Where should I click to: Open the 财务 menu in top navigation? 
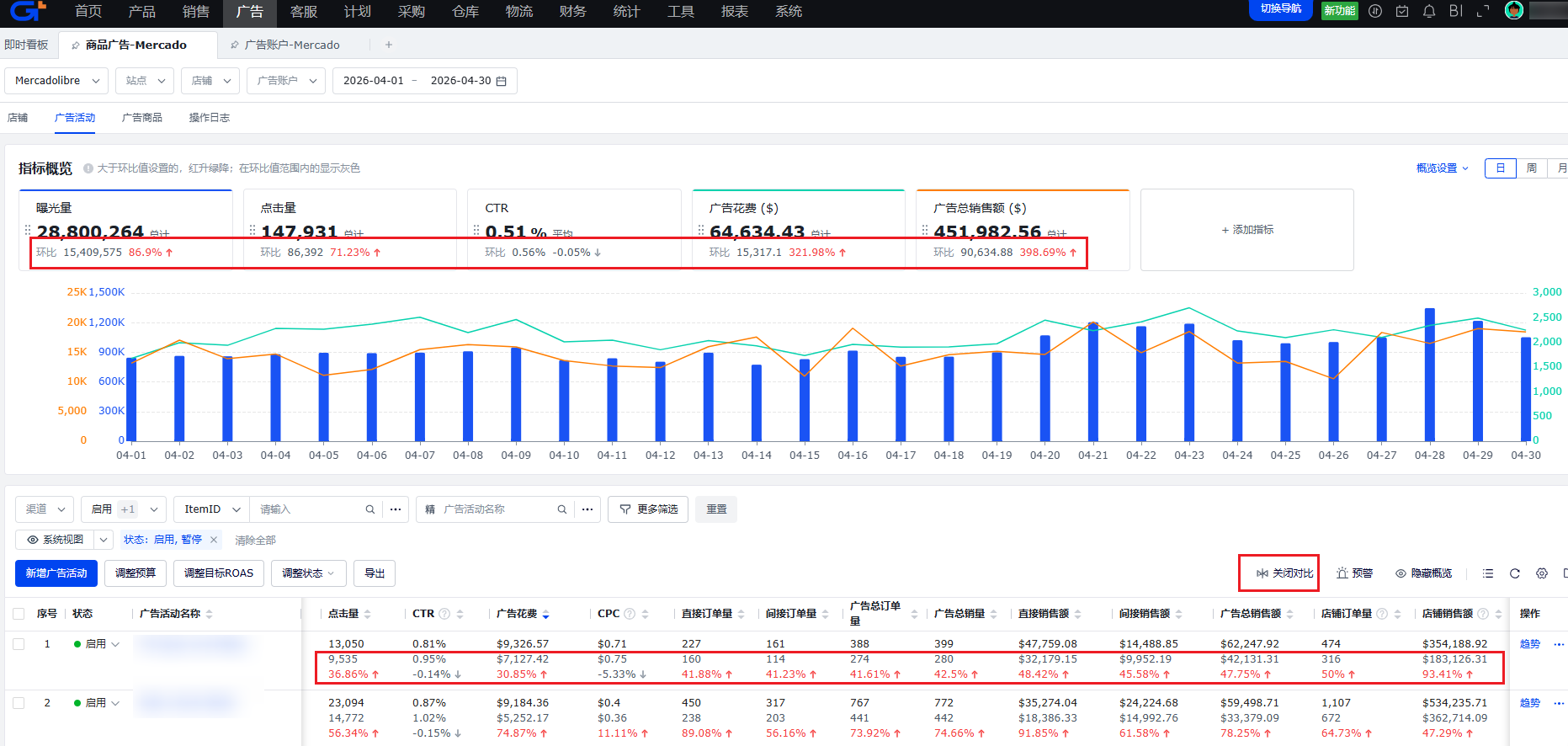click(573, 12)
